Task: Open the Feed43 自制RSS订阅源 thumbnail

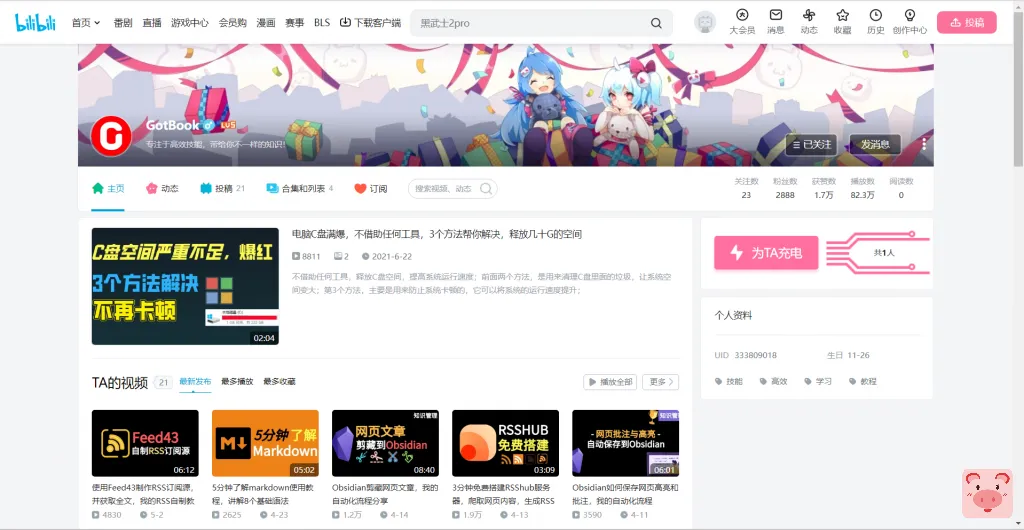Action: point(145,443)
